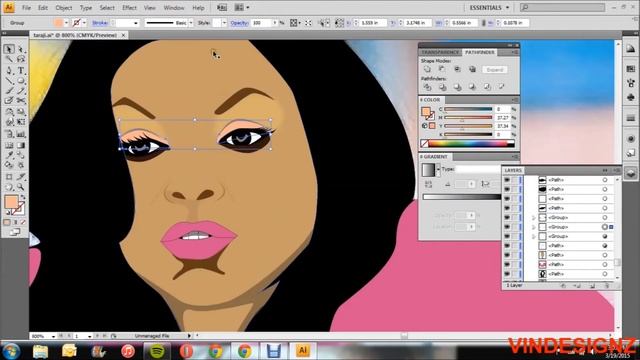Apply Divide pathfinder
The width and height of the screenshot is (640, 360).
427,87
